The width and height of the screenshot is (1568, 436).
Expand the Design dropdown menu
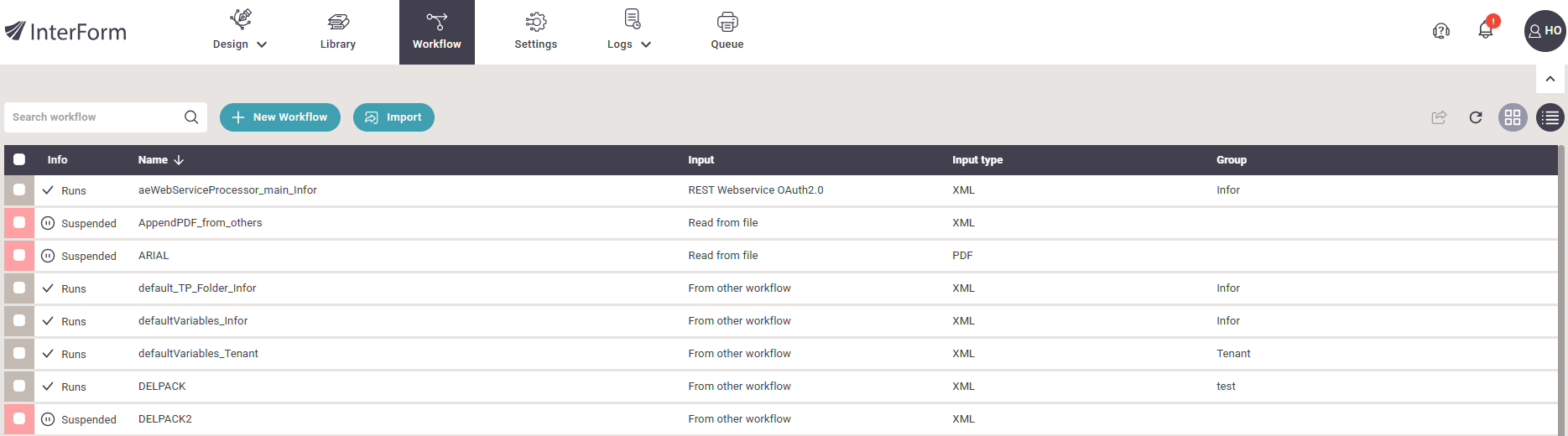(240, 32)
